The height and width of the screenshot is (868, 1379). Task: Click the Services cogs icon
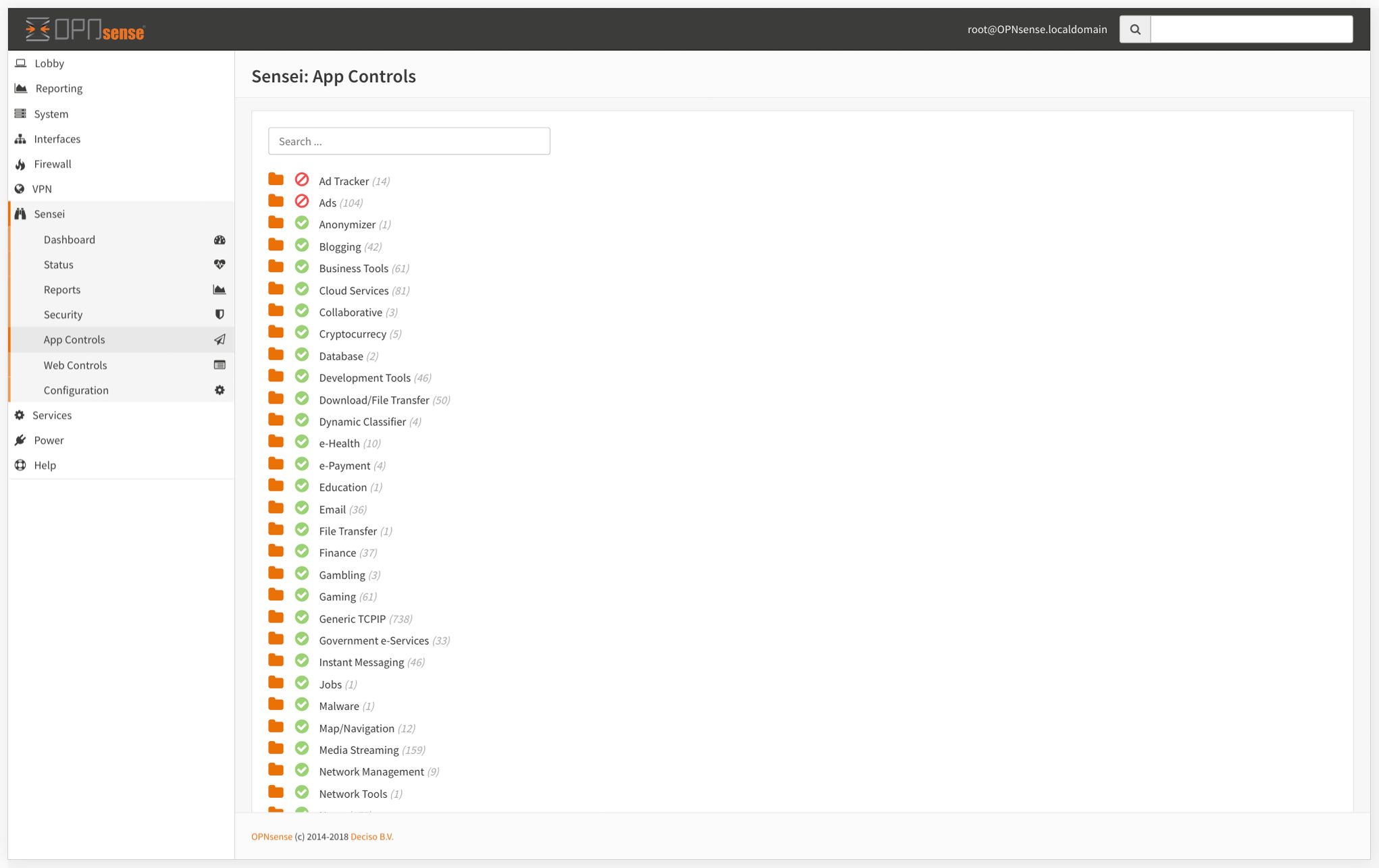[20, 415]
